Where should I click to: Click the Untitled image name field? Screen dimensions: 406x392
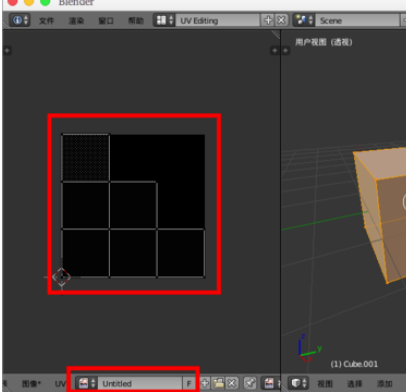[x=140, y=383]
